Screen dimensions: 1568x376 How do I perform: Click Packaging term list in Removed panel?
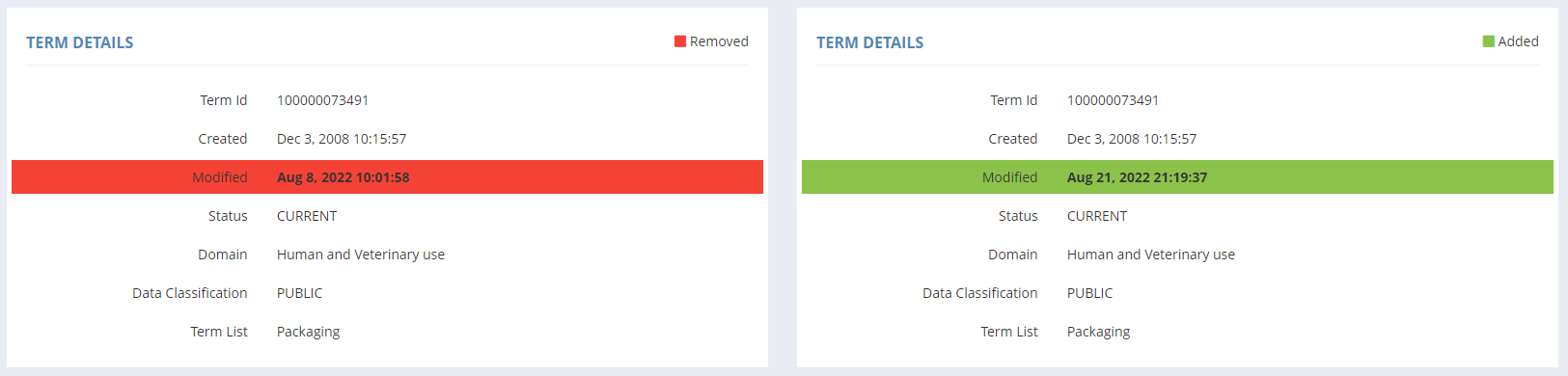point(309,332)
